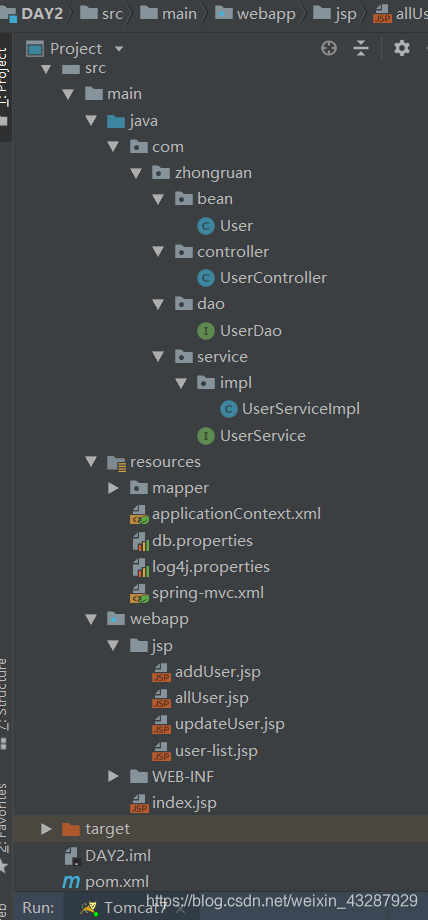Click the webapp web folder icon

(x=116, y=620)
